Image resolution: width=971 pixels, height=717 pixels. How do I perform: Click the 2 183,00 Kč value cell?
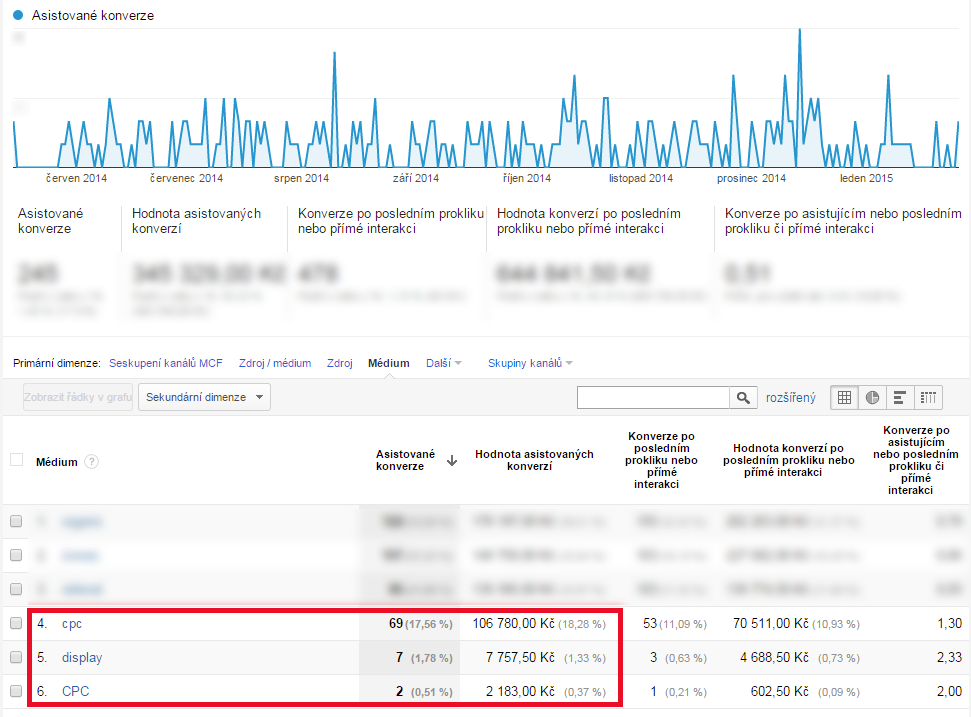[520, 691]
